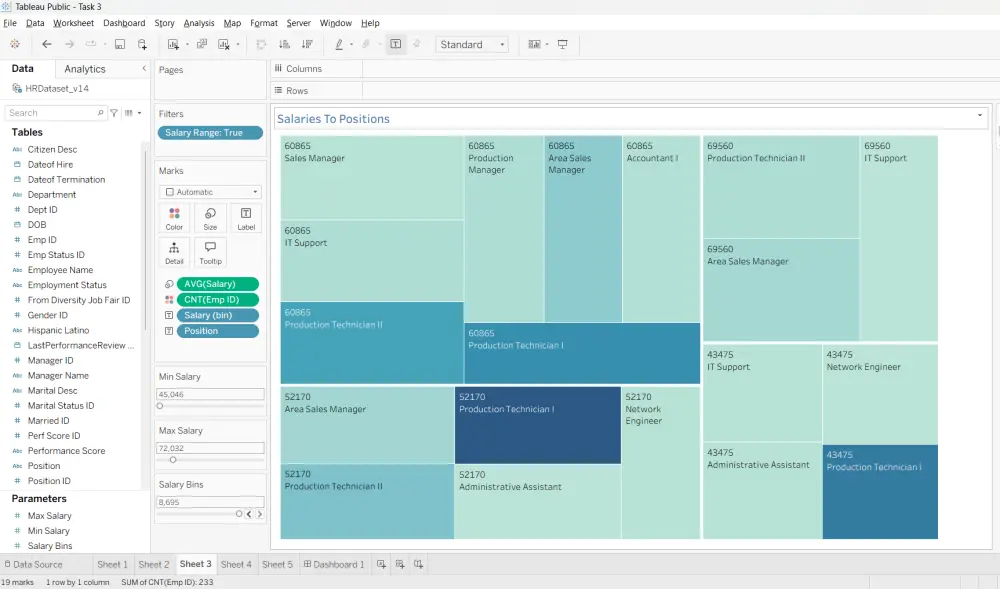This screenshot has height=589, width=1000.
Task: Collapse the Data pane with the chevron
Action: click(x=144, y=68)
